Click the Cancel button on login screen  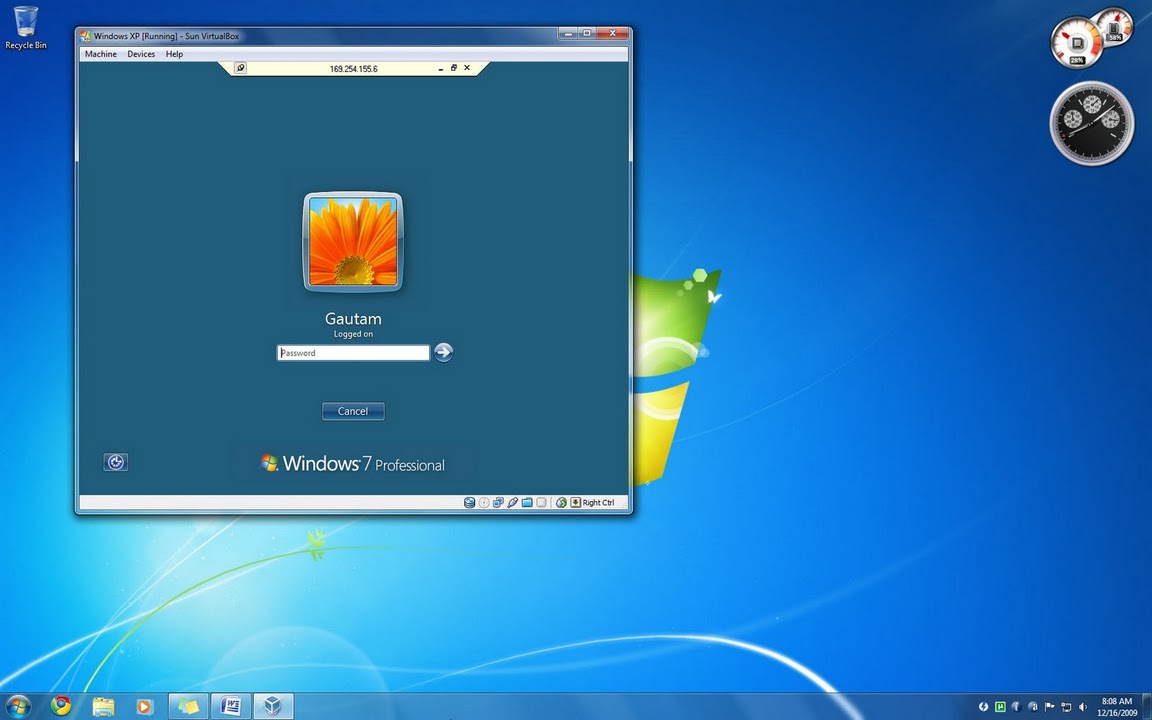pos(353,411)
